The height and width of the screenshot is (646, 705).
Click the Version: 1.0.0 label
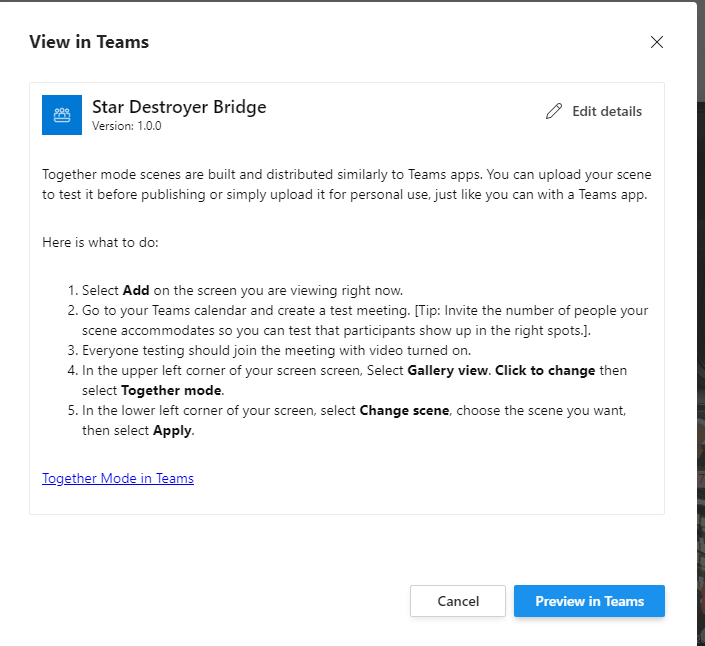pos(126,127)
